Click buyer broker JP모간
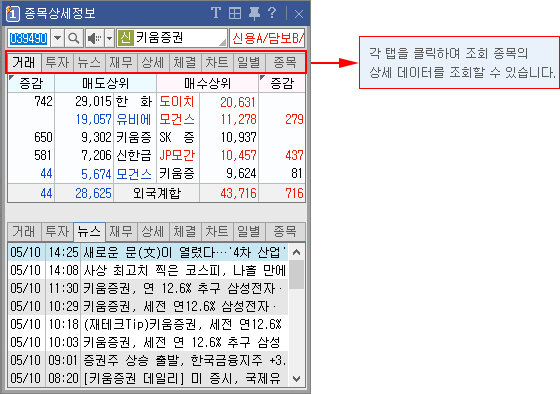The width and height of the screenshot is (560, 394). pos(177,155)
